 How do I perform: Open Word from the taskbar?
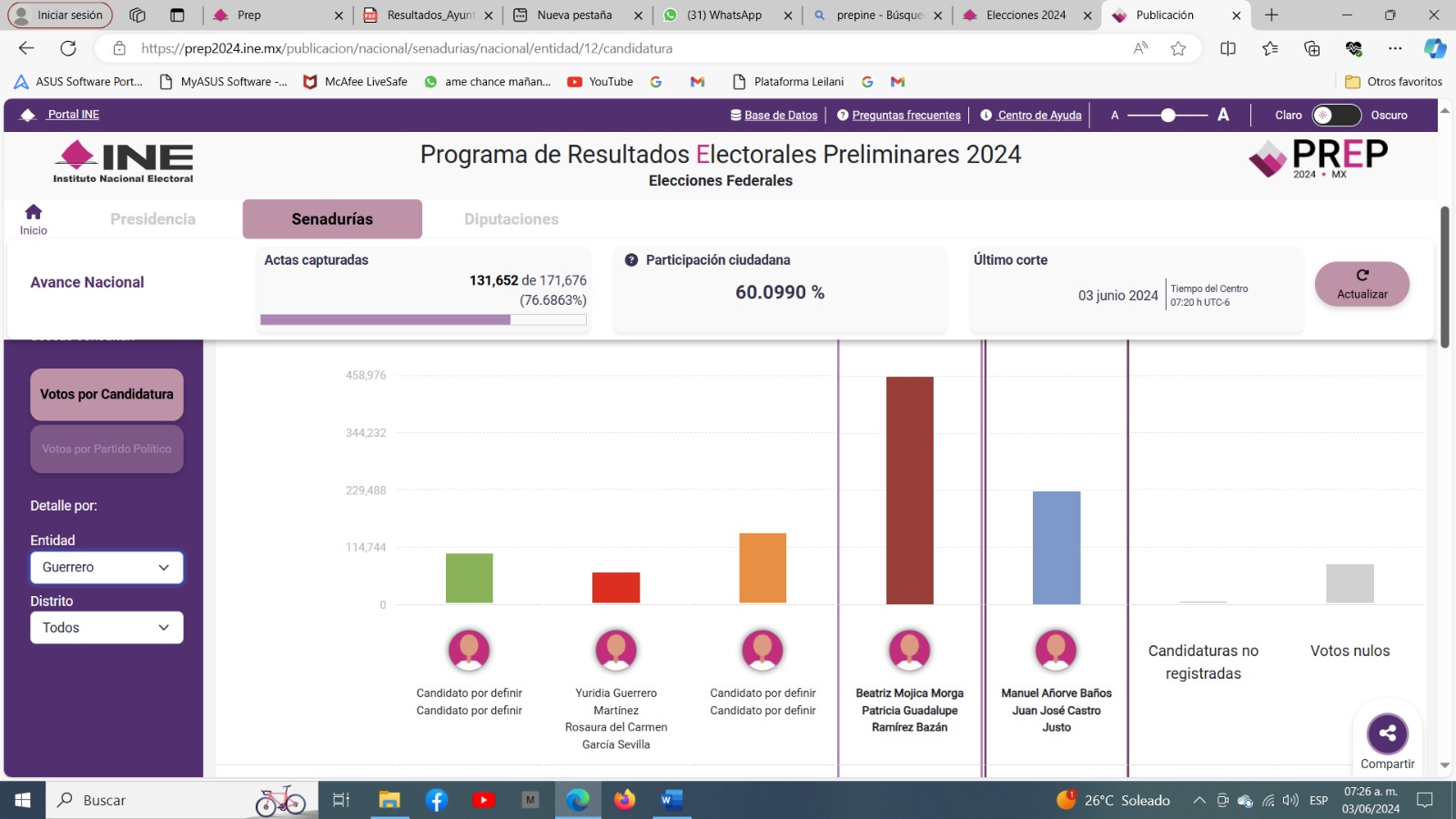672,800
